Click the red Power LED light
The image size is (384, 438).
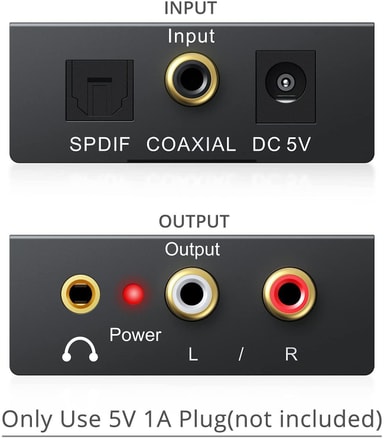[x=133, y=294]
